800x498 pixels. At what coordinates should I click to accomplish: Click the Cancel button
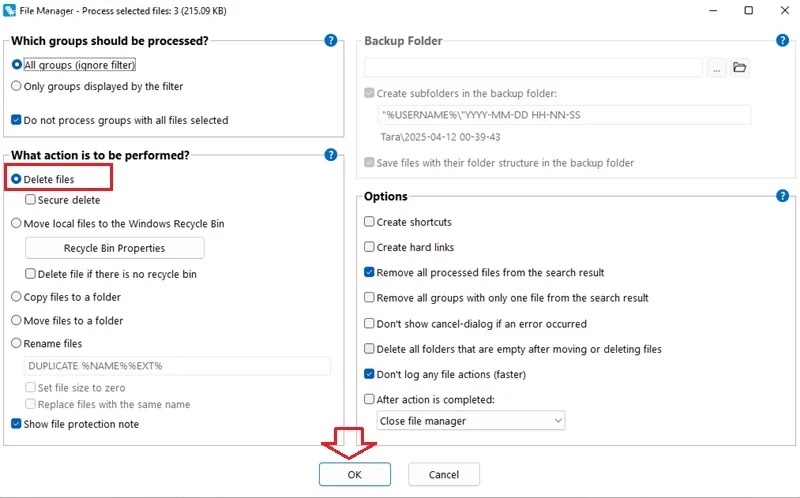(x=443, y=475)
